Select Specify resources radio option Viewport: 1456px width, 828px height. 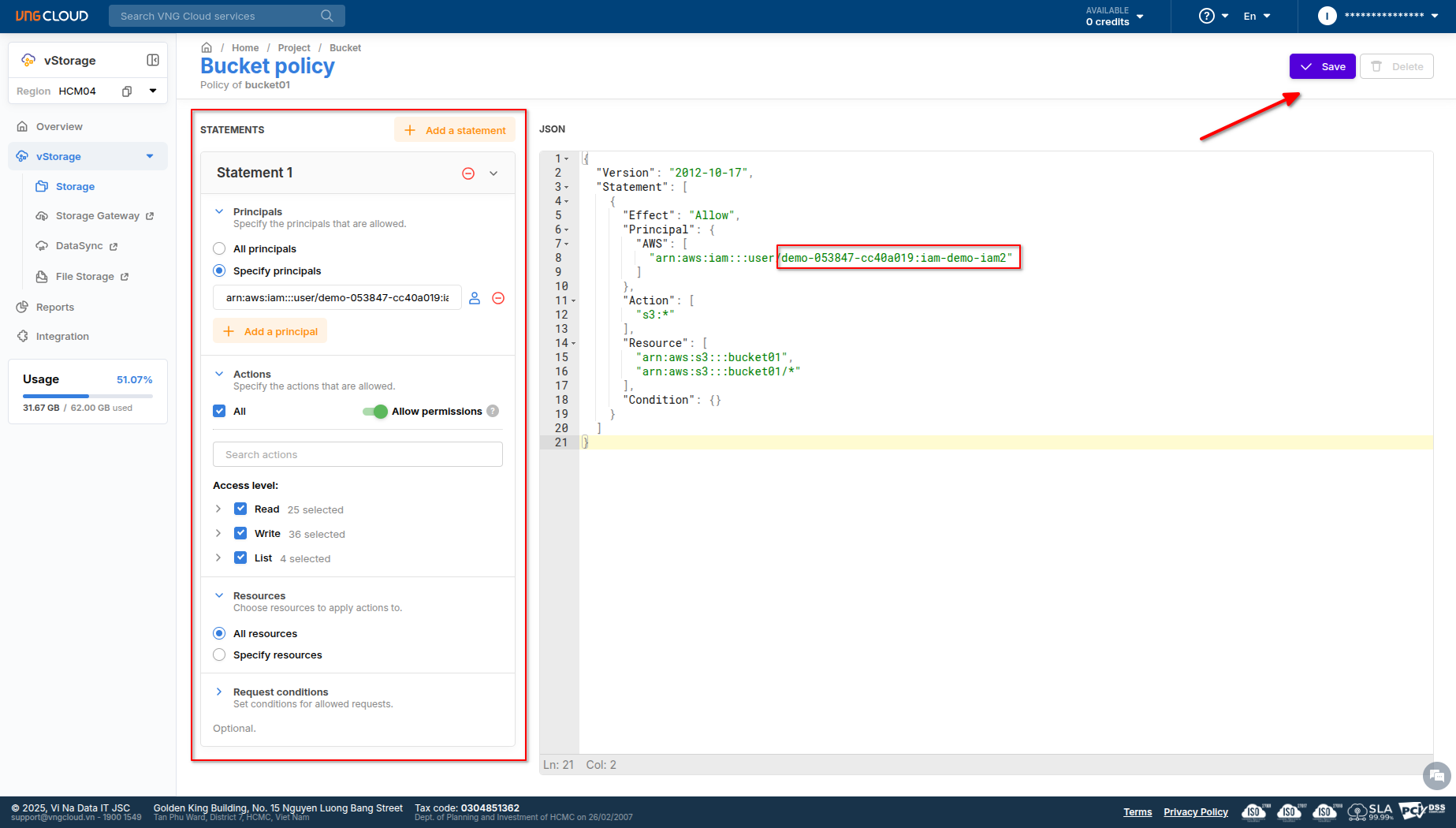pyautogui.click(x=219, y=655)
